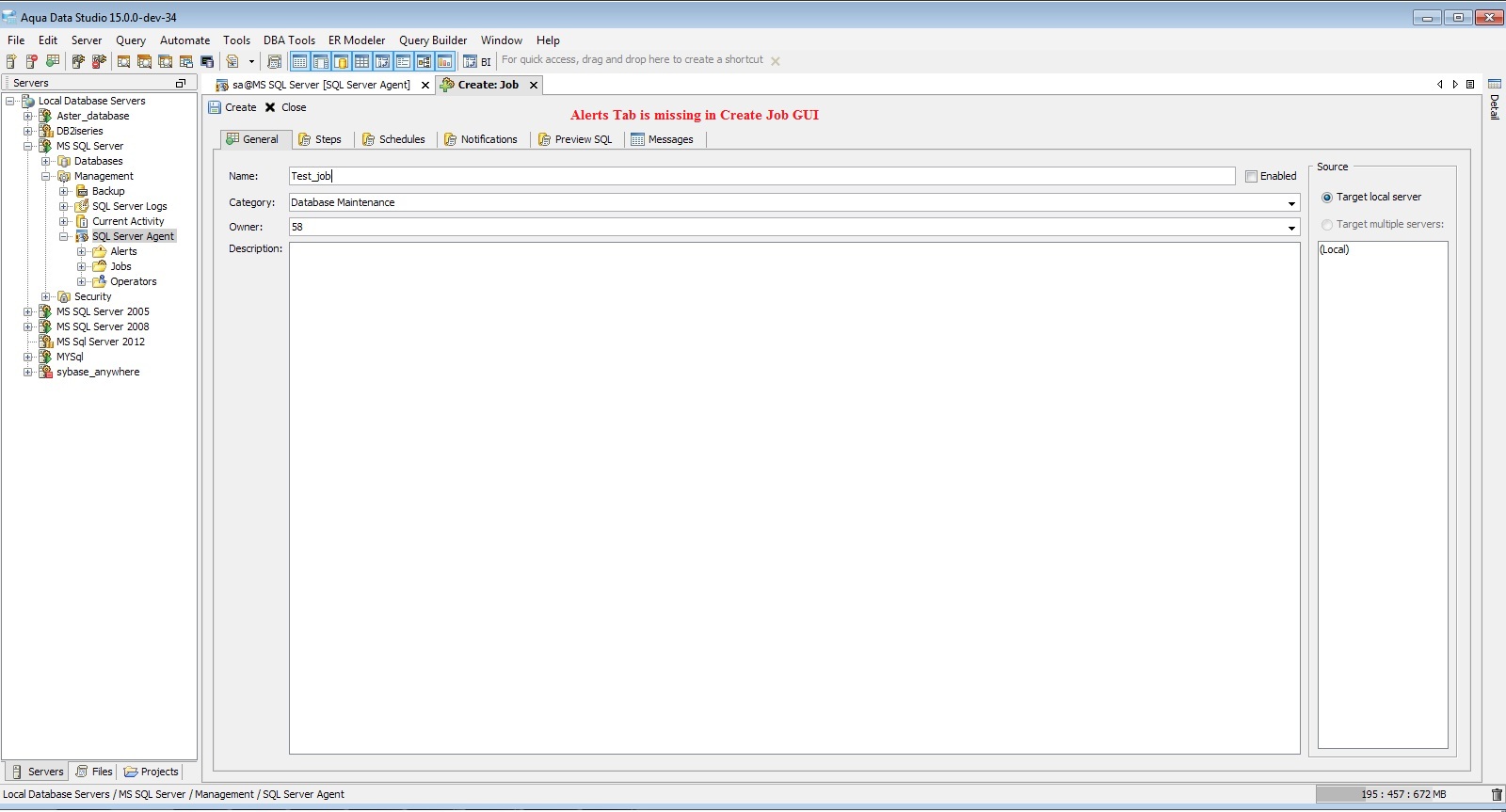Screen dimensions: 1506x812
Task: Go to the next tab using the right arrow
Action: (1454, 85)
